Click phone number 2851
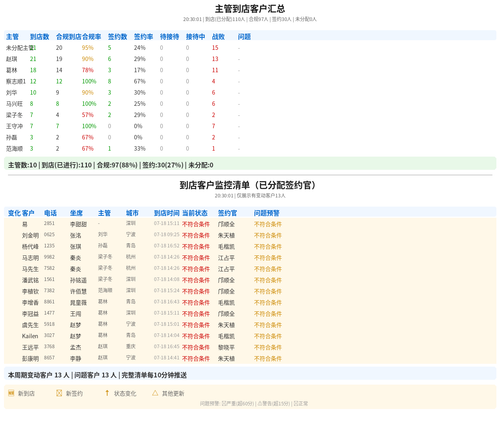 [49, 223]
